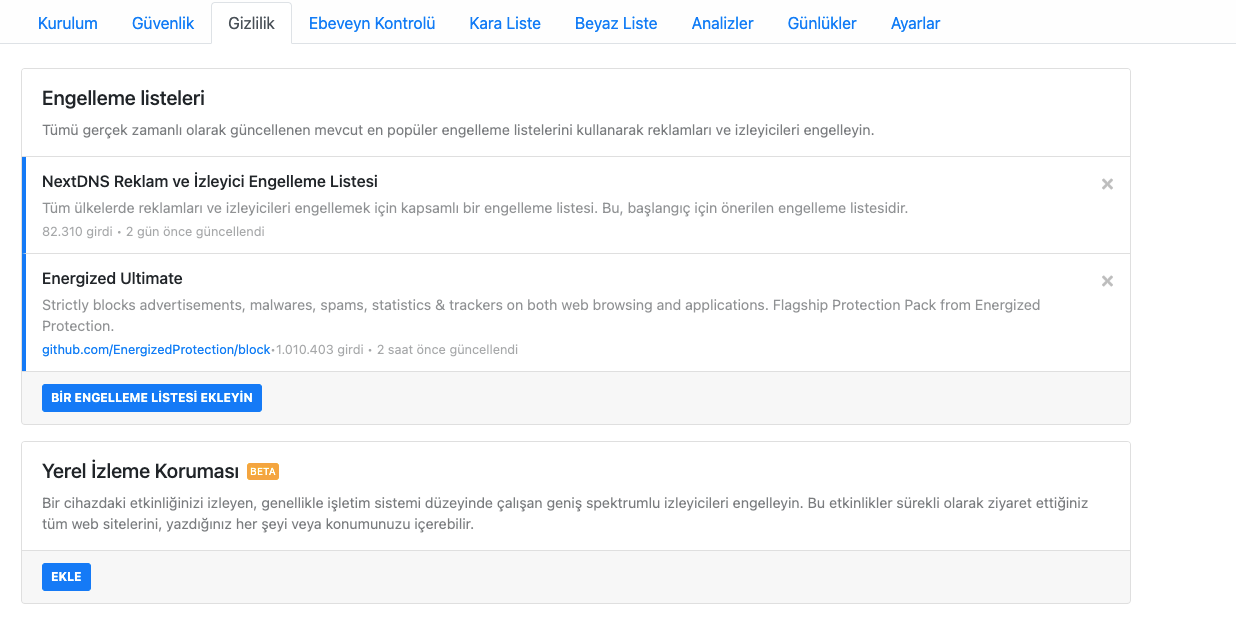Click the 82.310 girdi update info text
The height and width of the screenshot is (618, 1236).
153,231
